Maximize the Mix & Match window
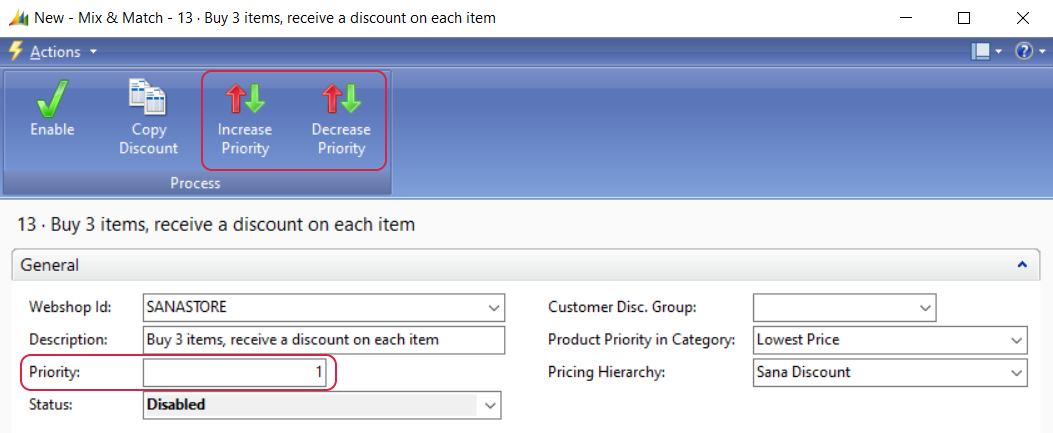Viewport: 1053px width, 433px height. click(964, 18)
